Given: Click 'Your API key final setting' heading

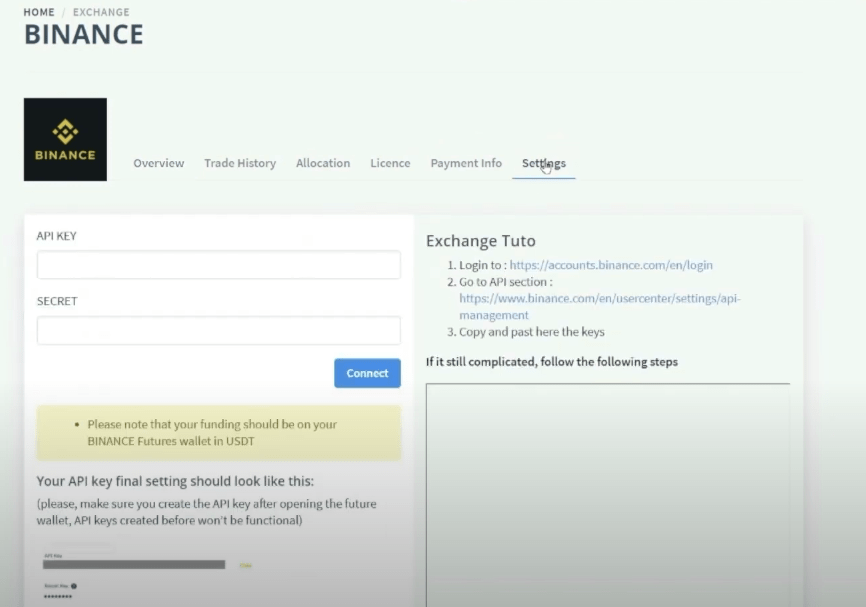Looking at the screenshot, I should tap(175, 481).
